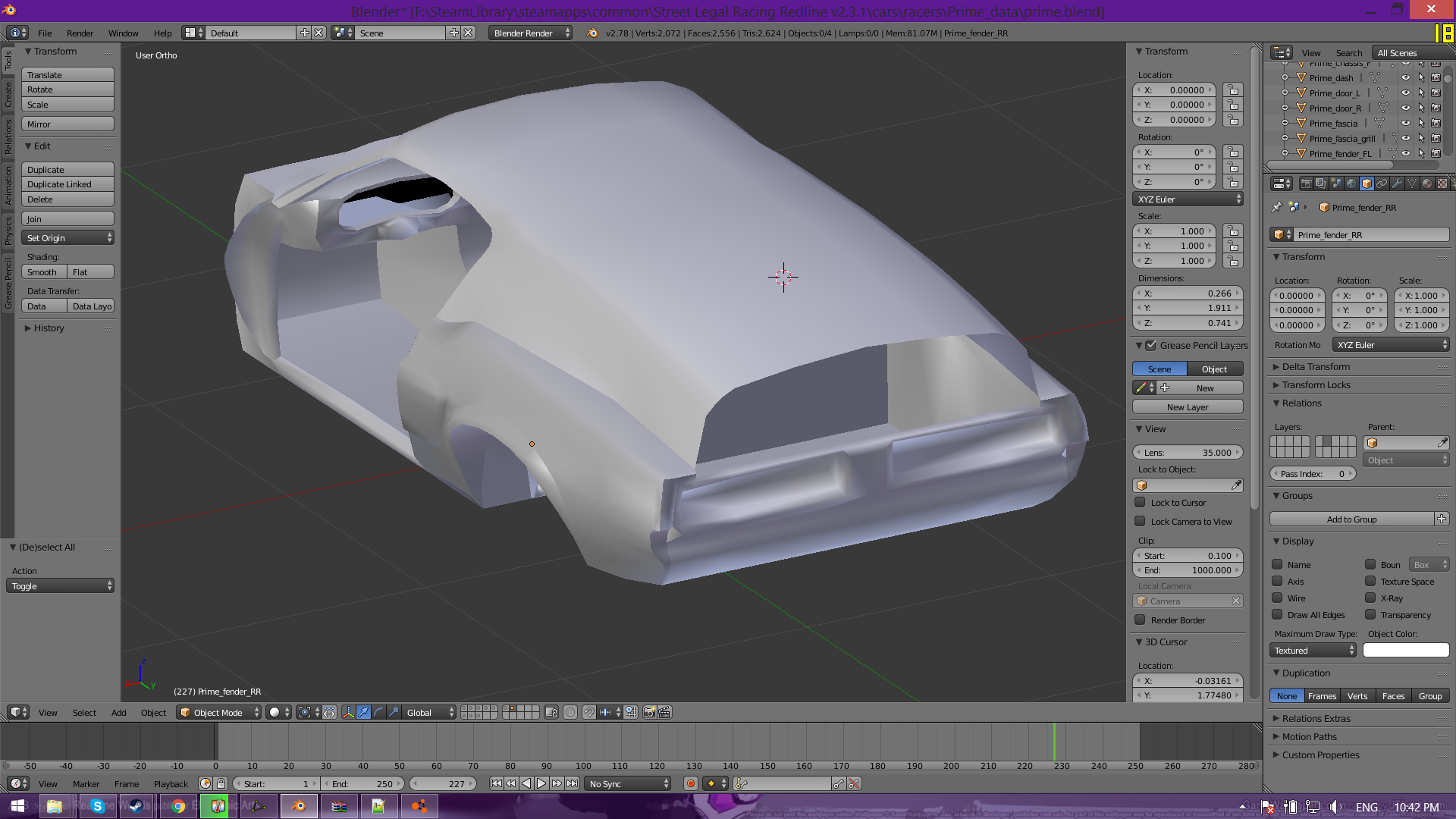Select the translate manipulator arrow icon
The width and height of the screenshot is (1456, 819).
pyautogui.click(x=363, y=712)
